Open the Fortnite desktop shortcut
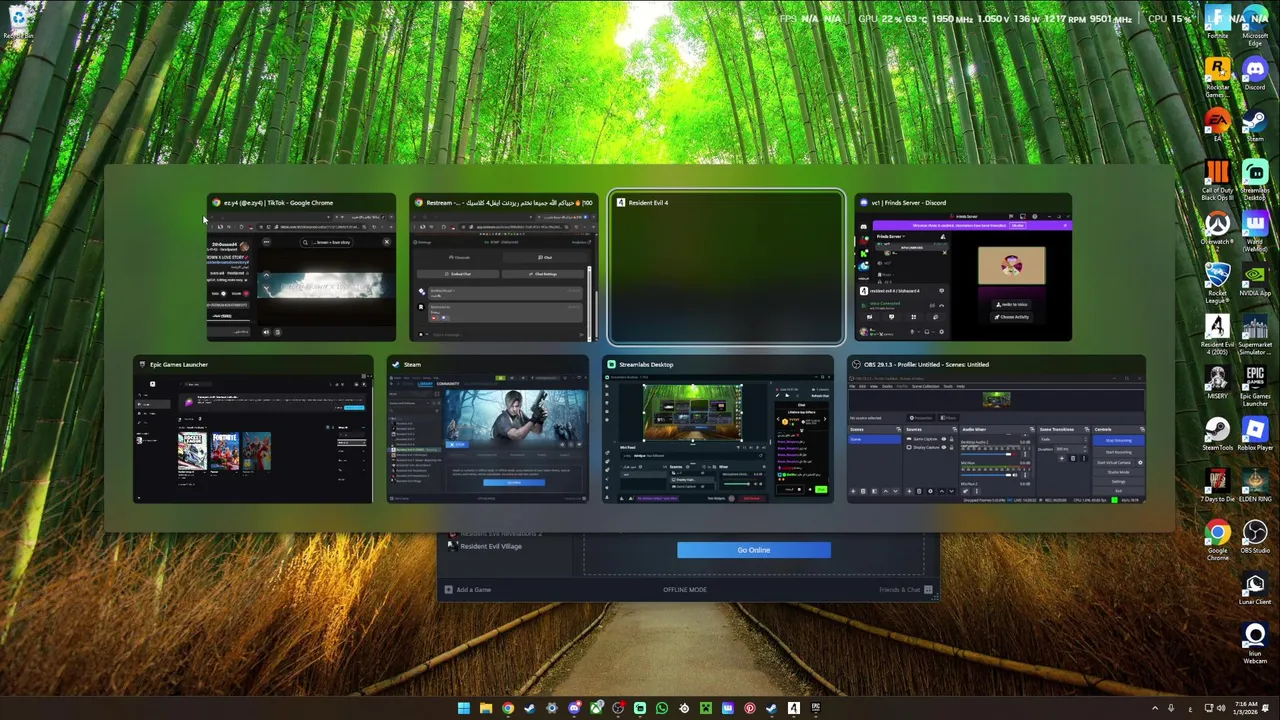The width and height of the screenshot is (1280, 720). click(x=1217, y=22)
